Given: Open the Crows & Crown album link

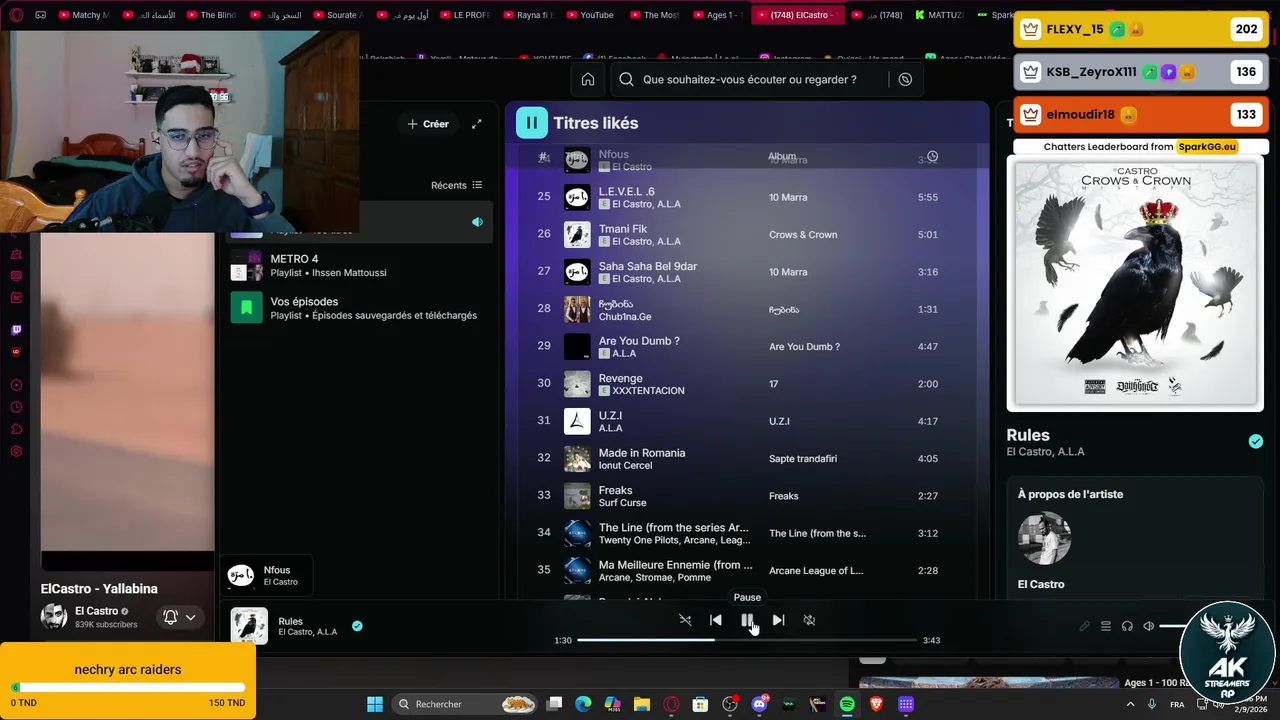Looking at the screenshot, I should tap(803, 235).
